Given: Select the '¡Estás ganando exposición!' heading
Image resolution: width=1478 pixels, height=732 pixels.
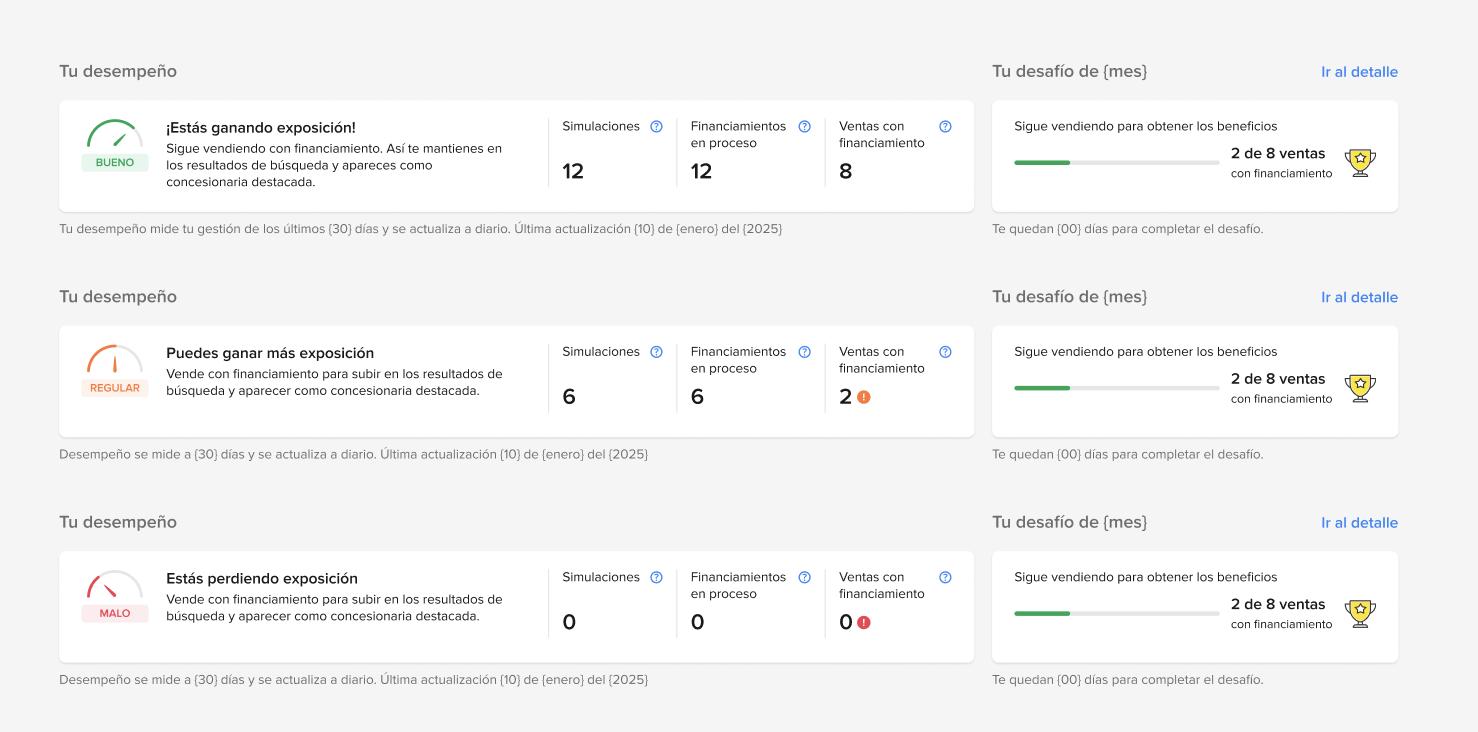Looking at the screenshot, I should coord(261,128).
